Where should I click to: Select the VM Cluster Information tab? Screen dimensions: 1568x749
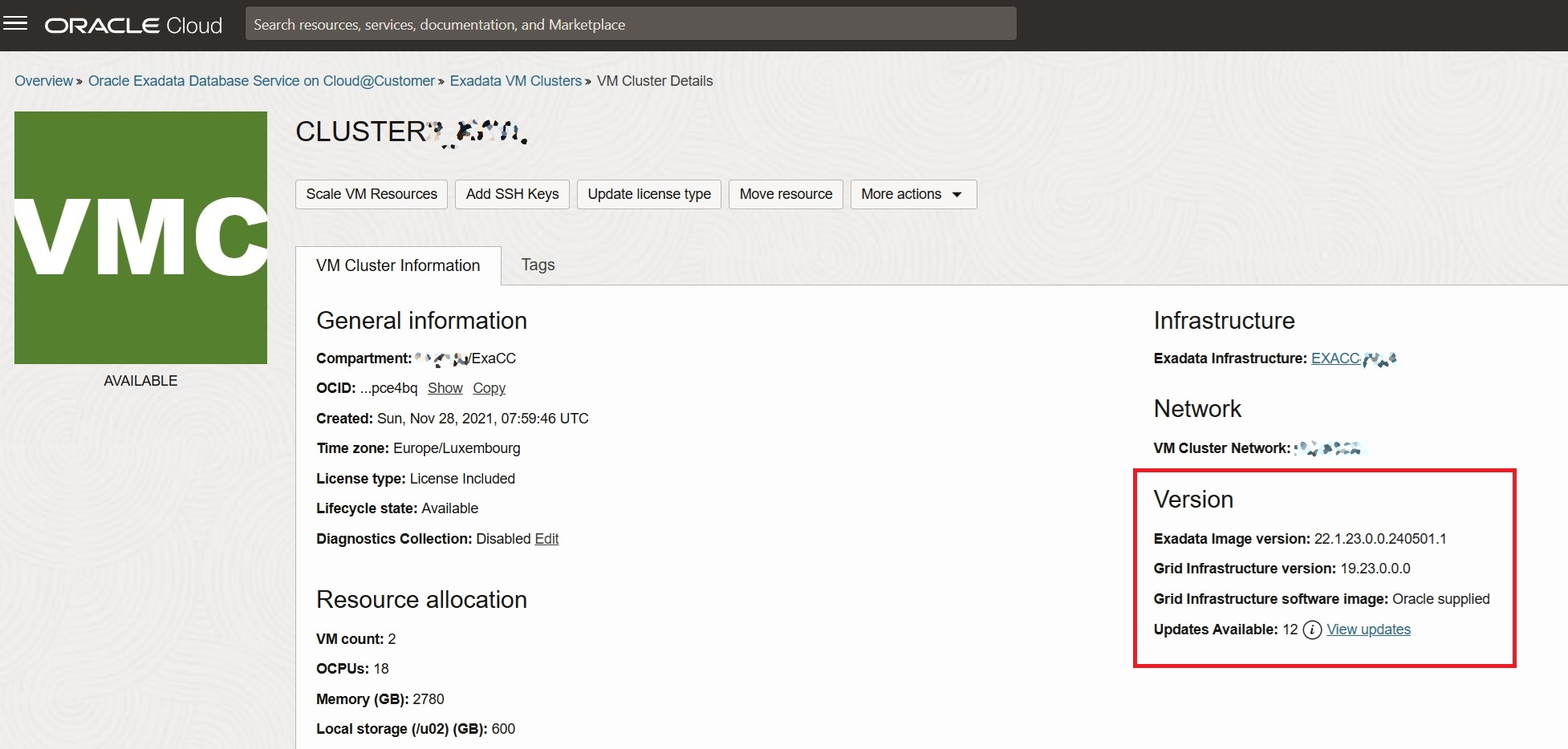[398, 265]
